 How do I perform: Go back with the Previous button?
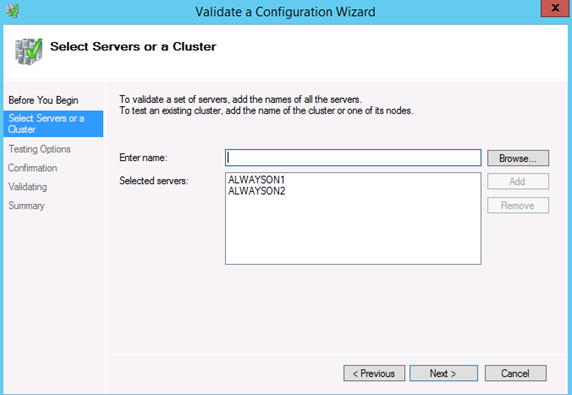tap(374, 373)
